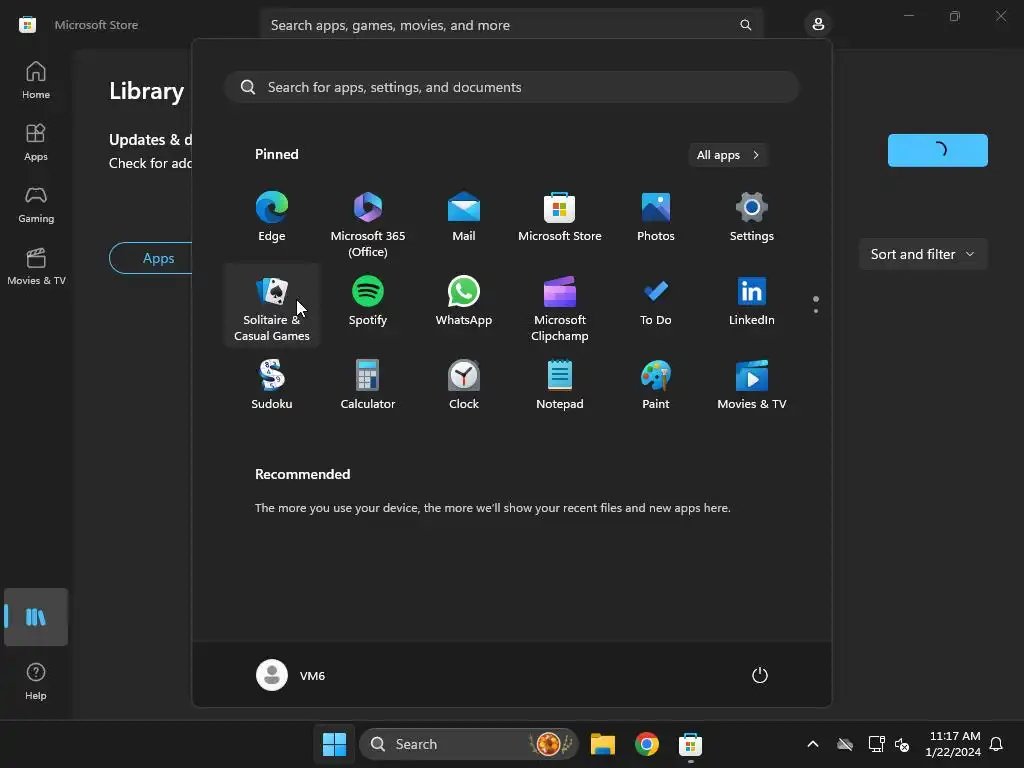Focus the Start menu search field
1024x768 pixels.
pyautogui.click(x=512, y=88)
